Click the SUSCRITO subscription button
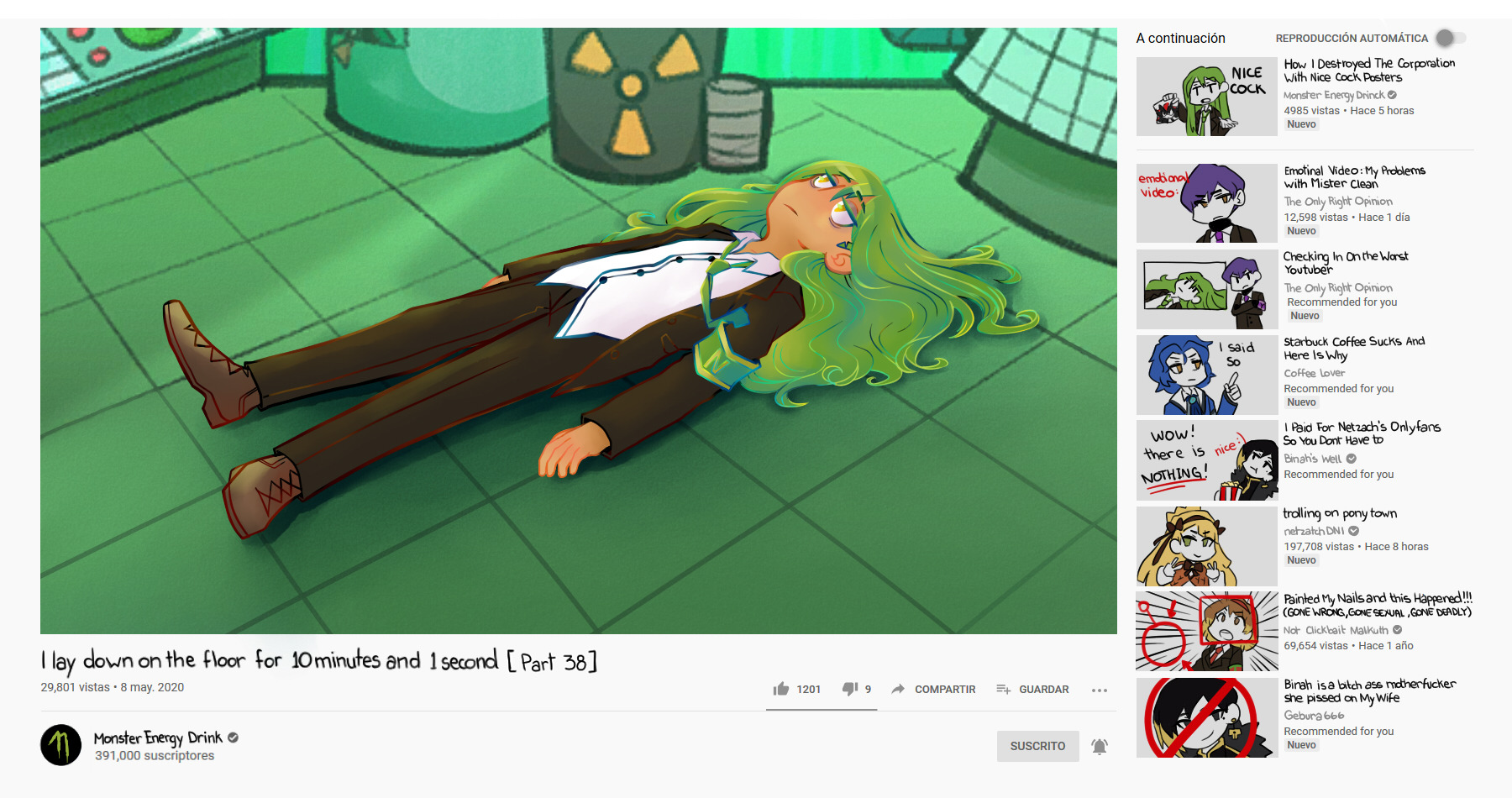This screenshot has height=798, width=1512. (x=1037, y=746)
